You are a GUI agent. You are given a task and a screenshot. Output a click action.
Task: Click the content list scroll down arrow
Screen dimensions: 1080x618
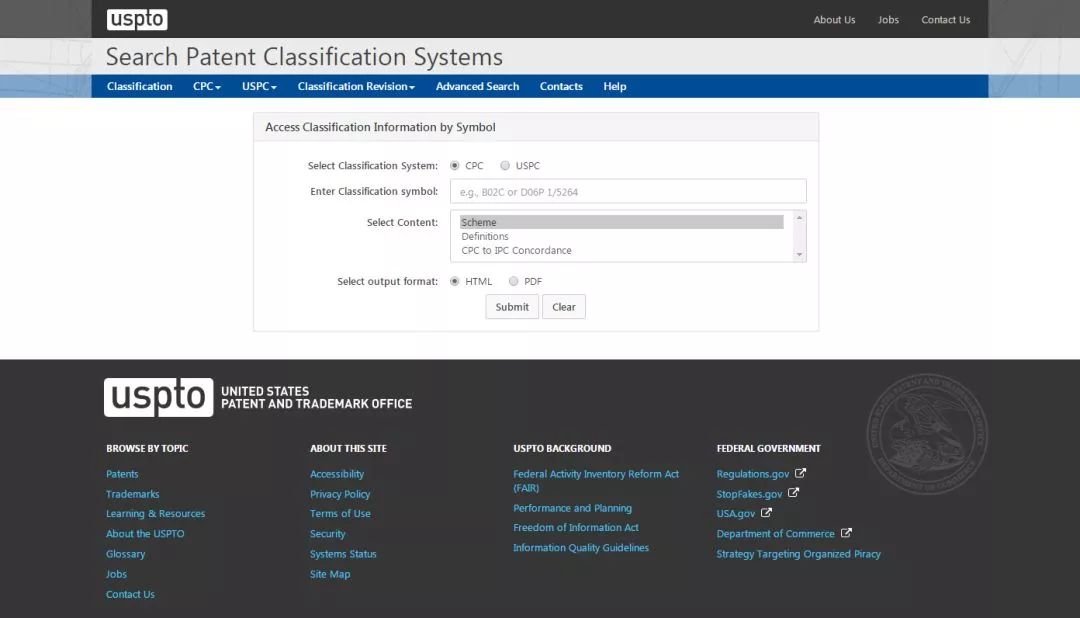[x=798, y=255]
